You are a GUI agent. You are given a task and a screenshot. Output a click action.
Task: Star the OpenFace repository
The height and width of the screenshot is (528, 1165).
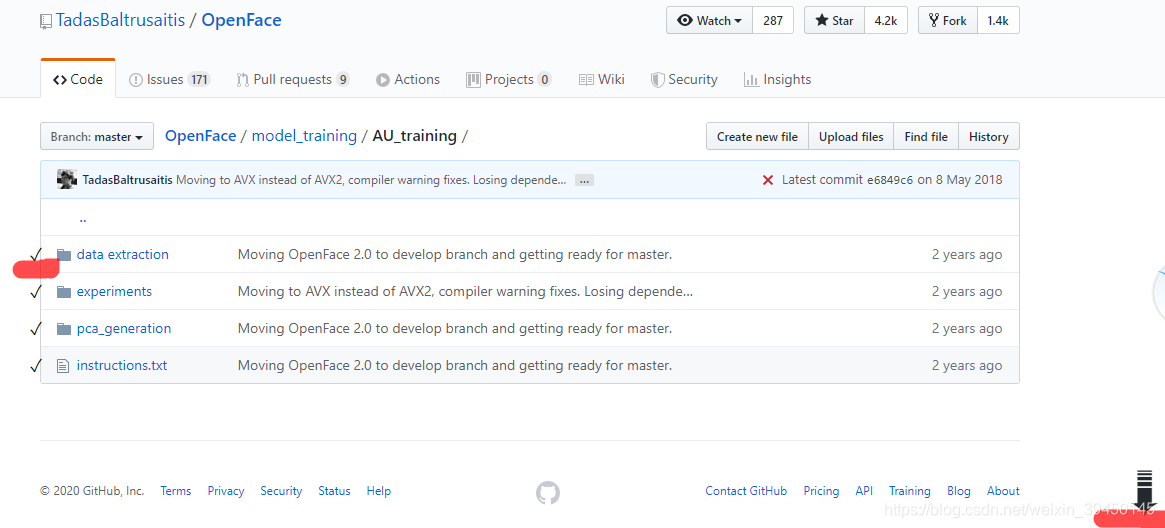tap(834, 21)
